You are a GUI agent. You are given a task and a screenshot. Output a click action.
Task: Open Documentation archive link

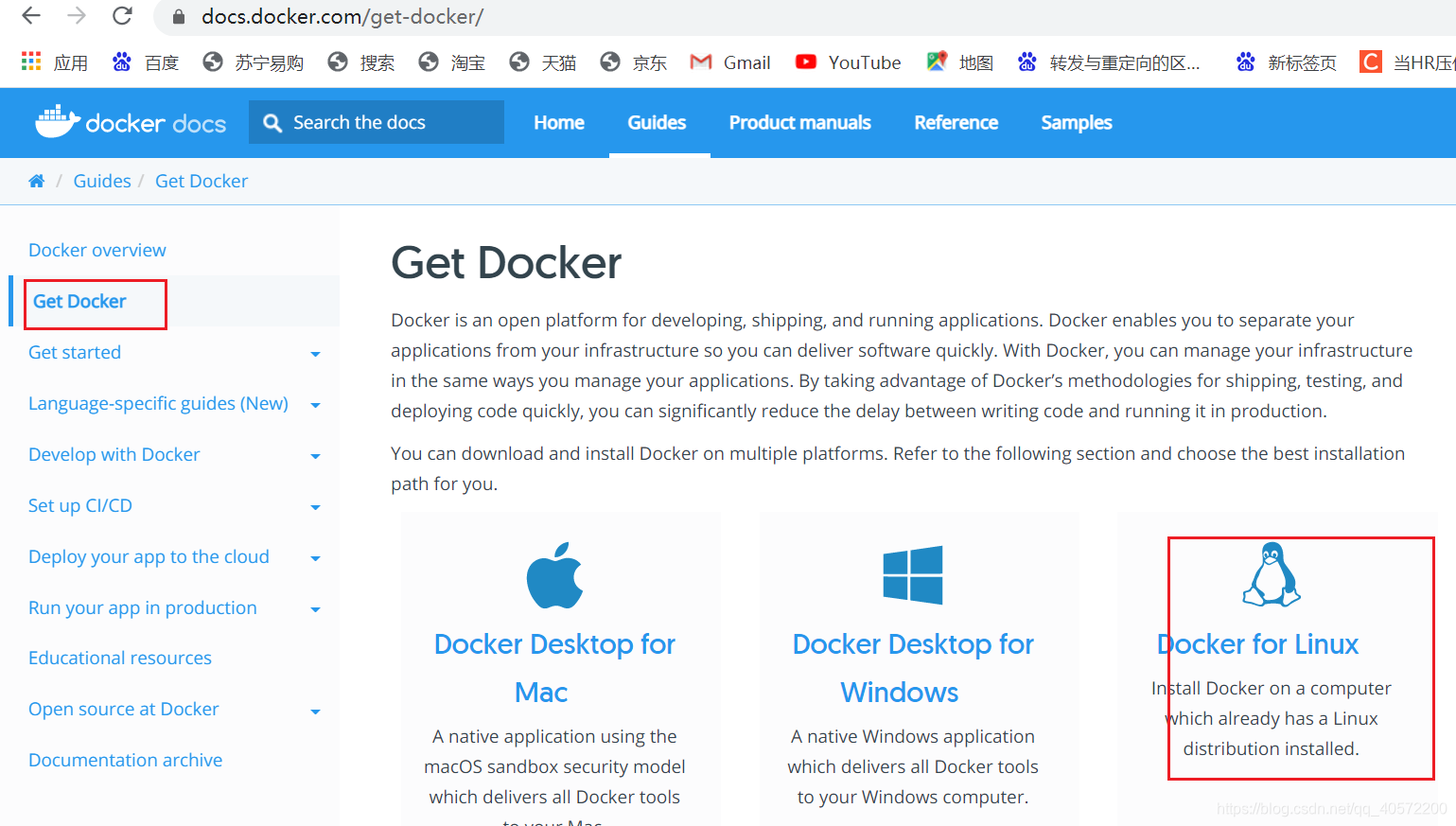[x=126, y=760]
